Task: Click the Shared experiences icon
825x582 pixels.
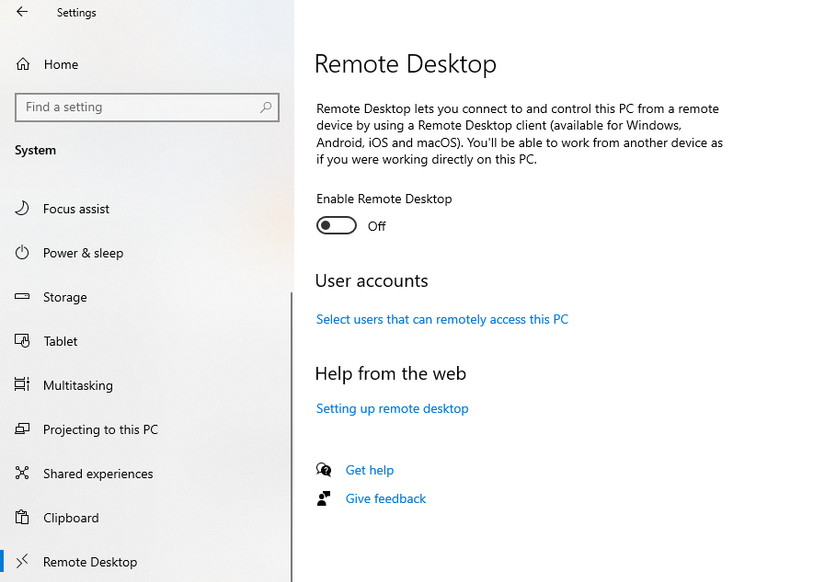Action: tap(22, 473)
